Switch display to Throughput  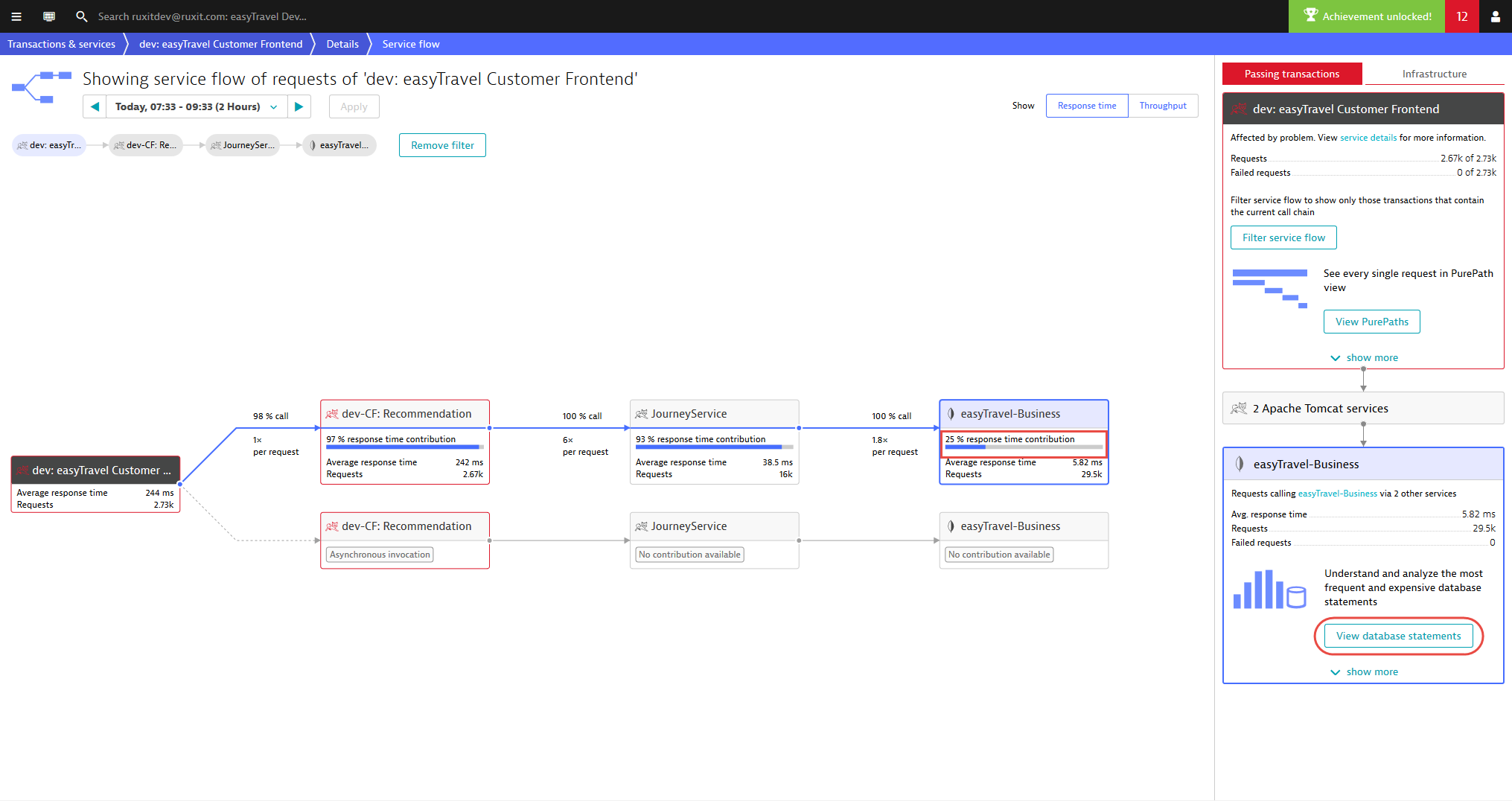(x=1163, y=106)
